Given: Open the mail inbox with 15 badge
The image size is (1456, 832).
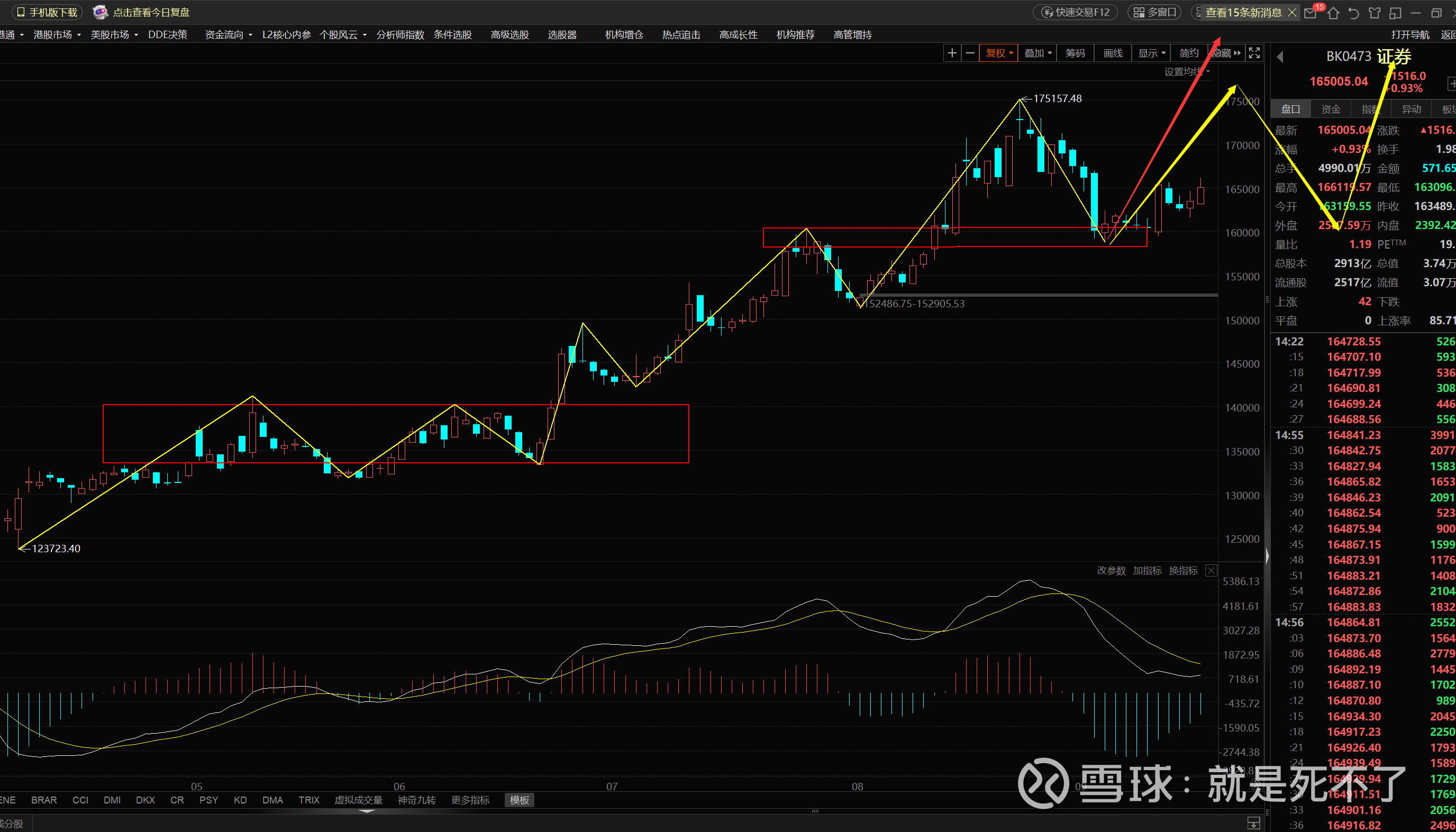Looking at the screenshot, I should [x=1311, y=13].
